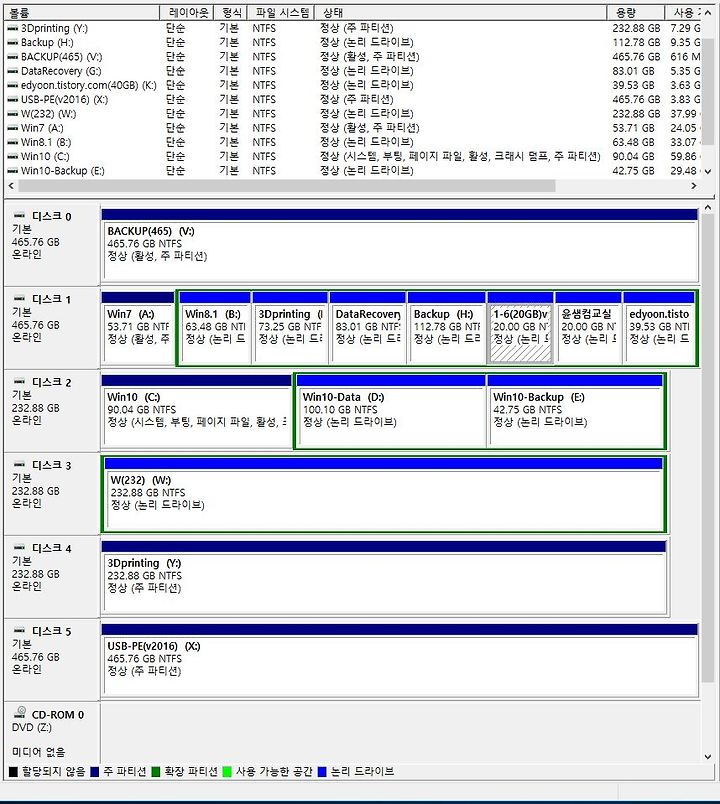Click the Win10 (C:) volume row icon
The height and width of the screenshot is (804, 720).
click(x=12, y=156)
